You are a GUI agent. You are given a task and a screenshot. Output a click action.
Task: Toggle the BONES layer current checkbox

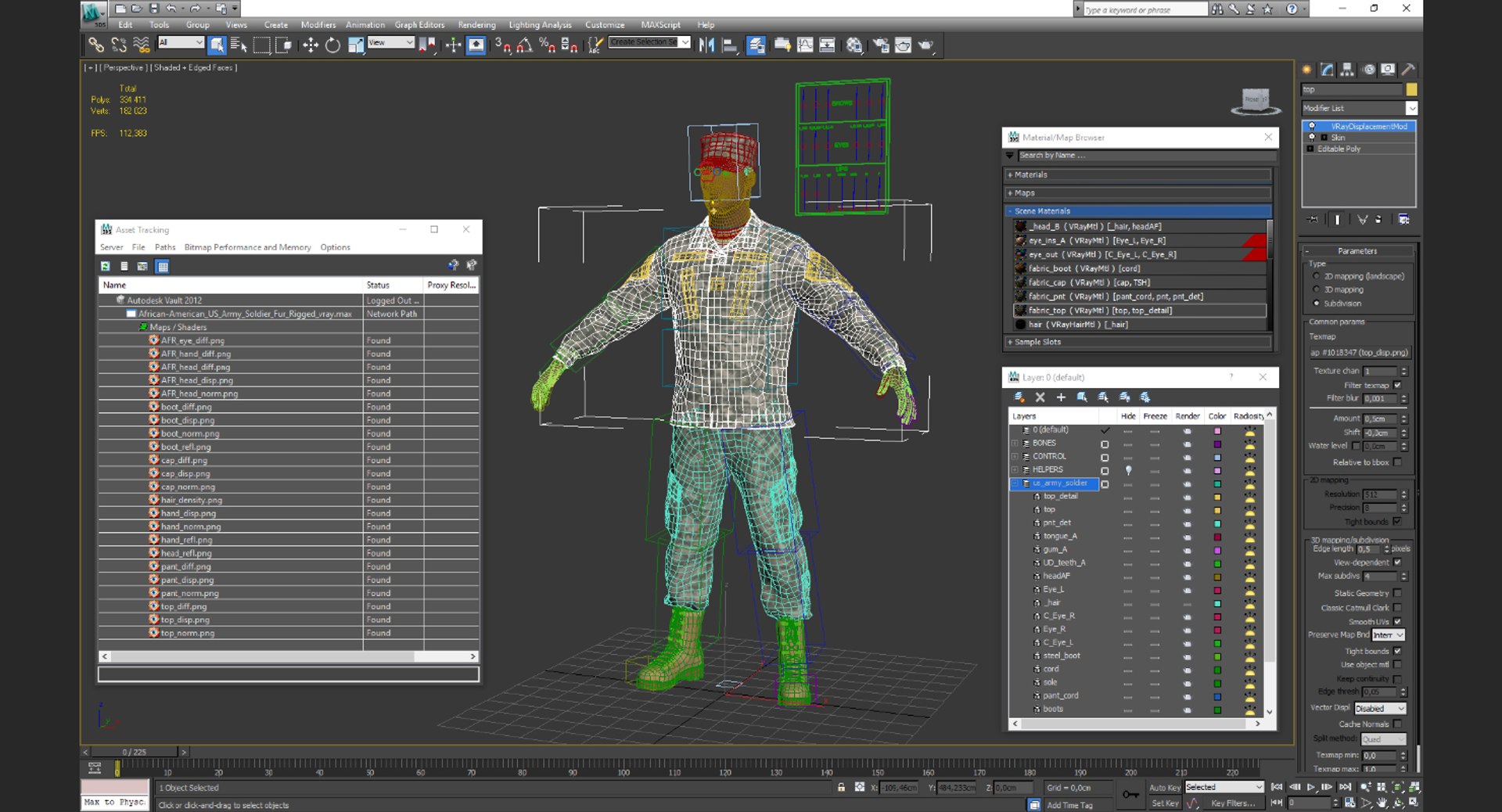click(1105, 444)
